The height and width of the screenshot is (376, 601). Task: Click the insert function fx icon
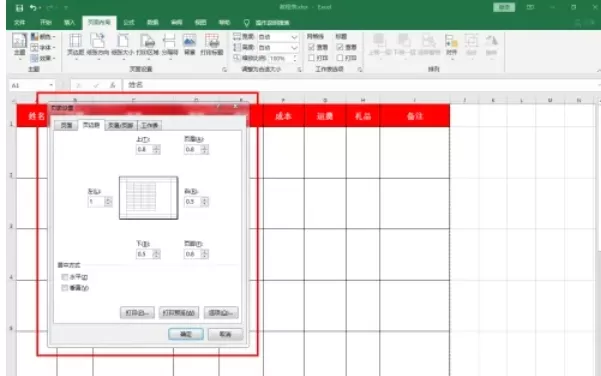(112, 85)
